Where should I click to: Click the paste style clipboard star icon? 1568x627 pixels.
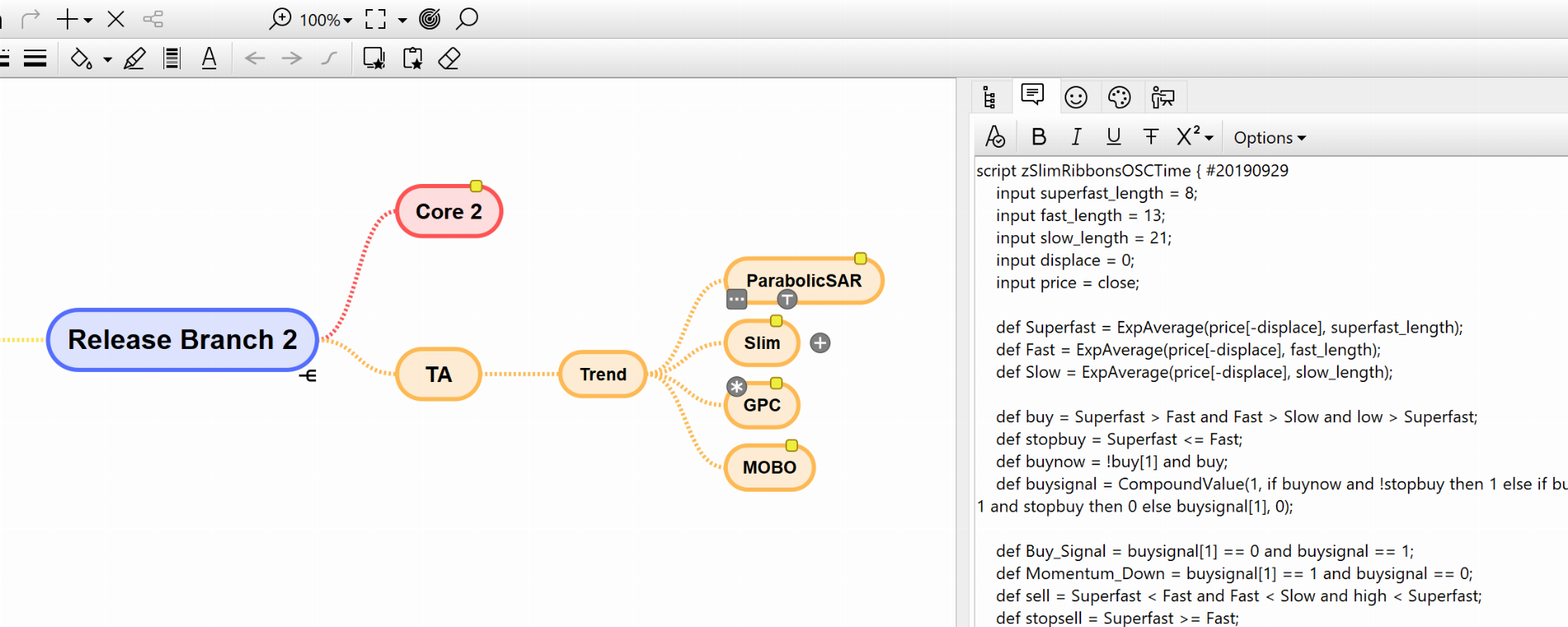(413, 59)
